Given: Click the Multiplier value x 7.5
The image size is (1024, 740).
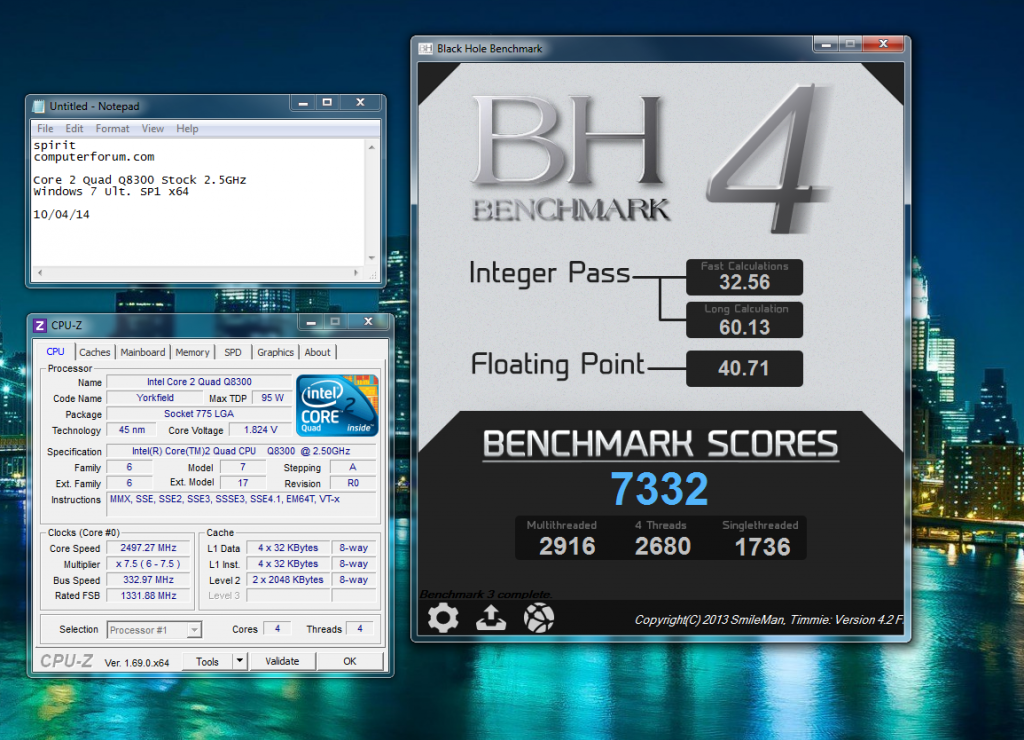Looking at the screenshot, I should pos(148,564).
